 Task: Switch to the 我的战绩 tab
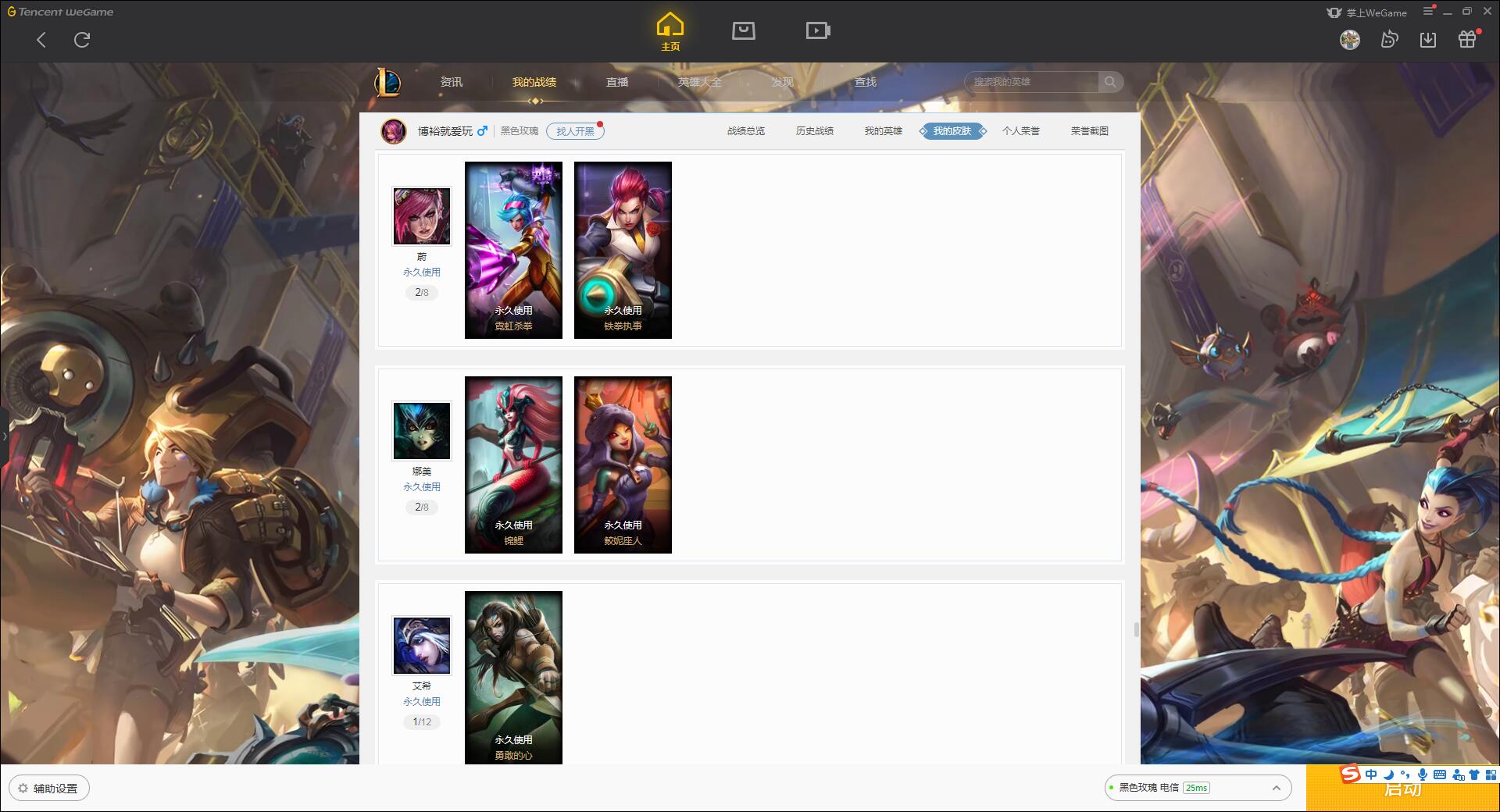point(534,82)
